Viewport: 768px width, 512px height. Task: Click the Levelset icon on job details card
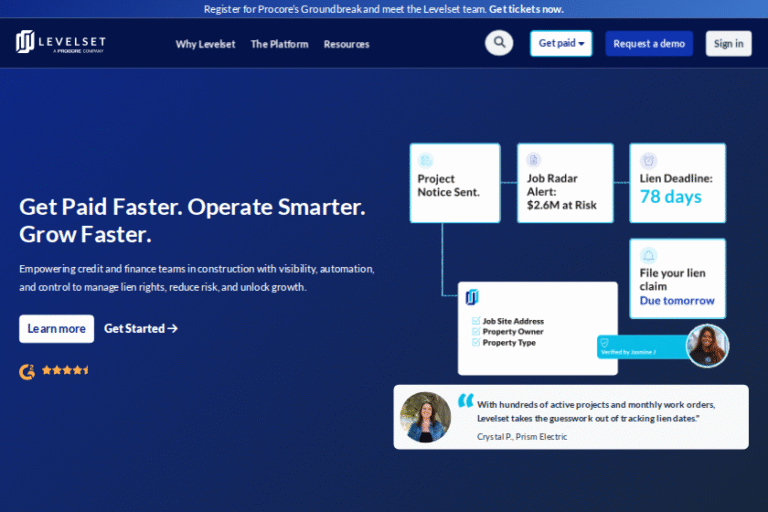(473, 297)
